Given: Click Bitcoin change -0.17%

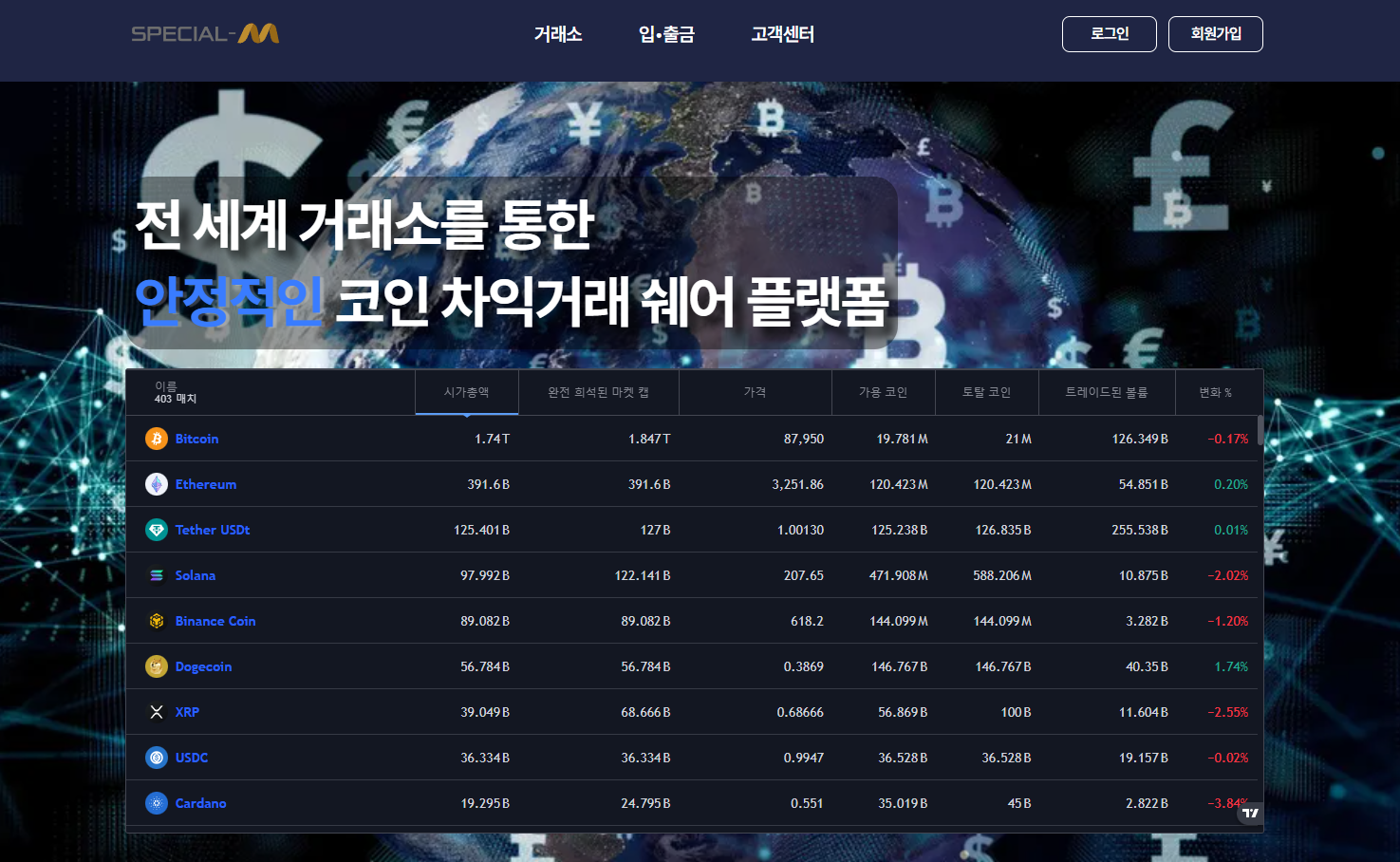Looking at the screenshot, I should tap(1228, 439).
